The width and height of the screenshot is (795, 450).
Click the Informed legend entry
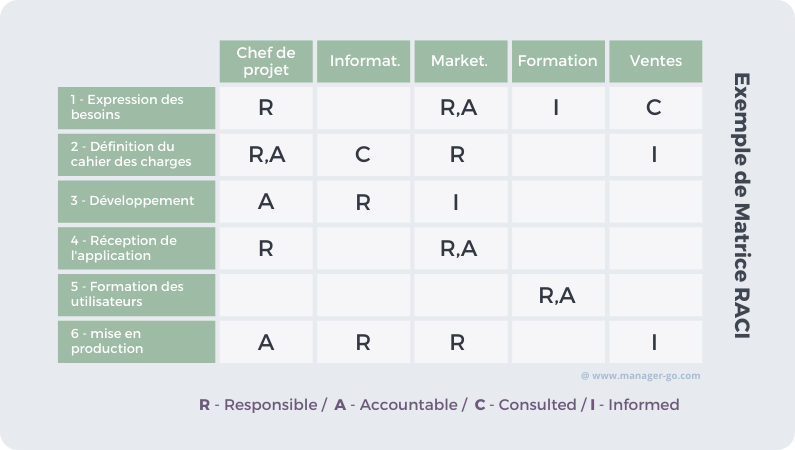click(635, 405)
